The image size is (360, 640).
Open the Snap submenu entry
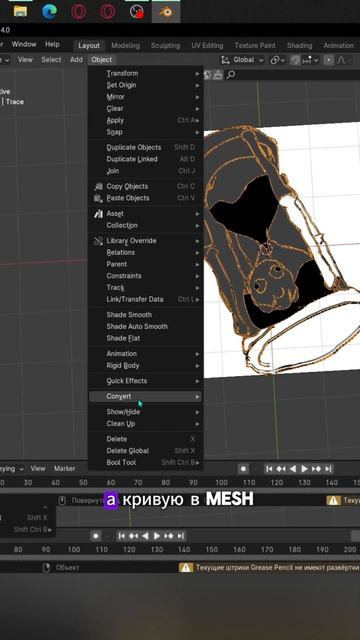point(145,132)
